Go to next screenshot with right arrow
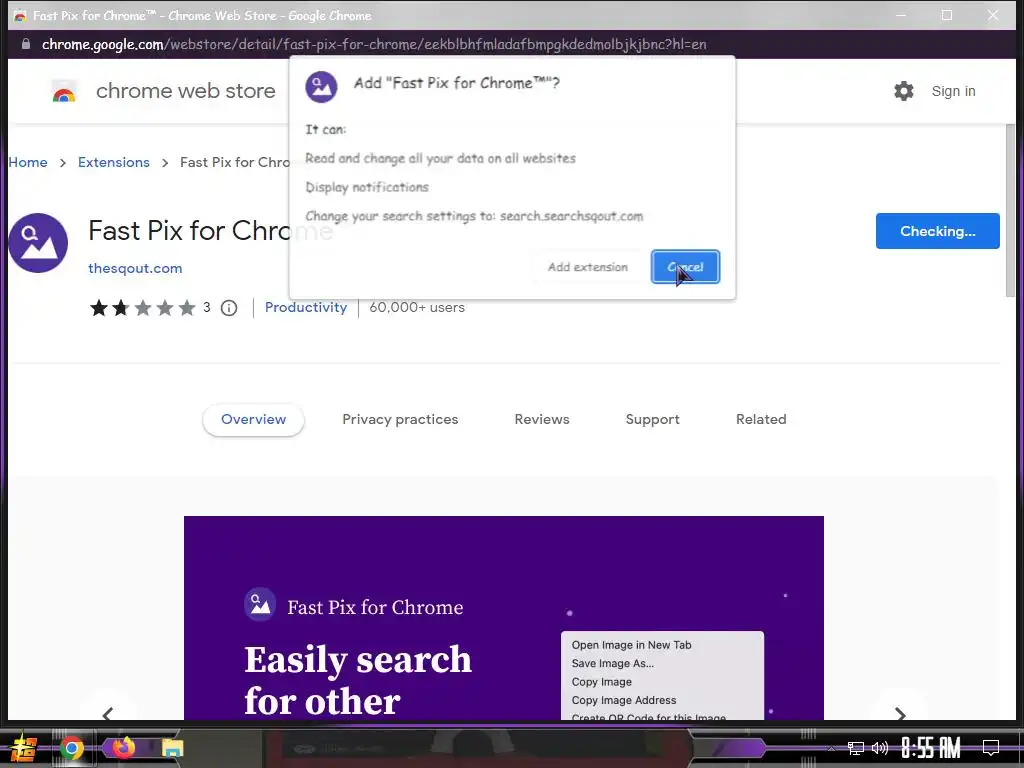 click(x=900, y=714)
